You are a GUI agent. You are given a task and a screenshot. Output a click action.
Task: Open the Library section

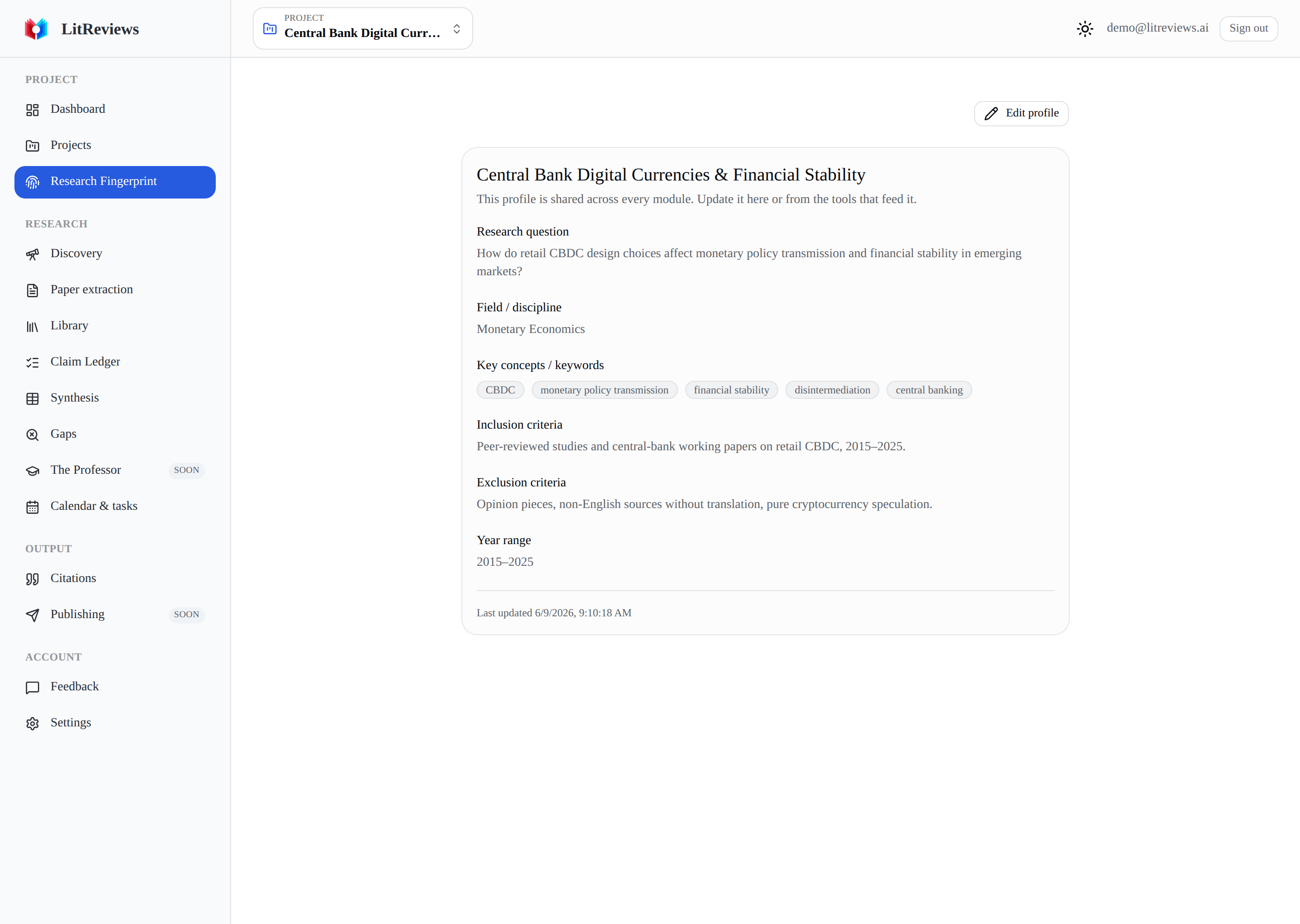115,326
